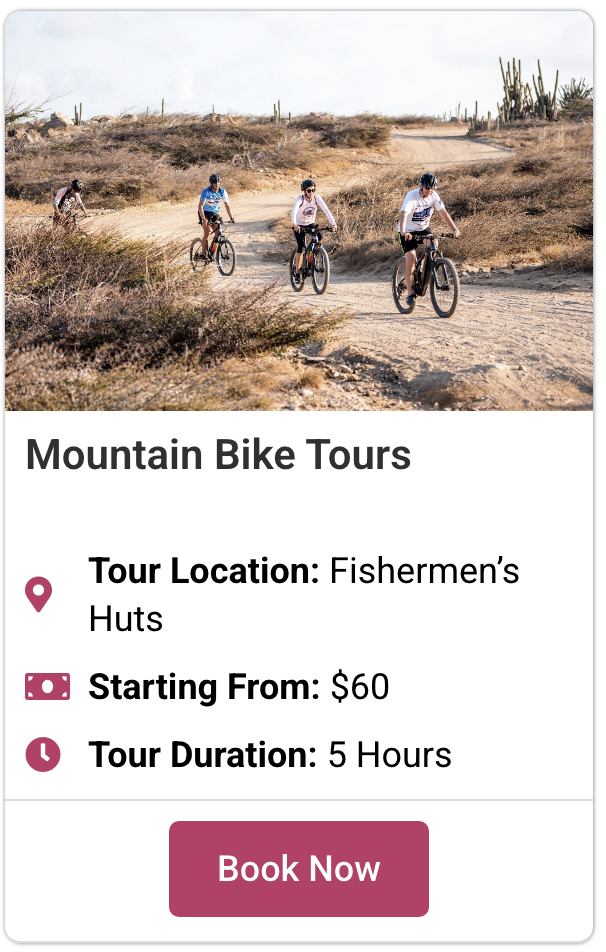The image size is (606, 952).
Task: Select the Tour Duration label
Action: click(203, 755)
